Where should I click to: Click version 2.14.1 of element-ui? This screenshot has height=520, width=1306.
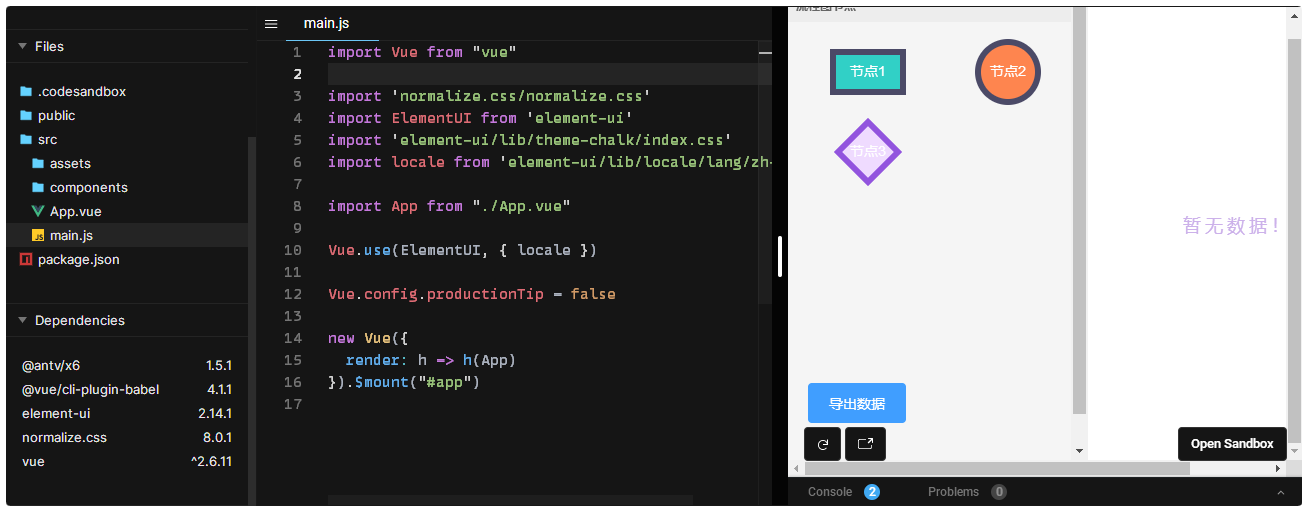215,413
